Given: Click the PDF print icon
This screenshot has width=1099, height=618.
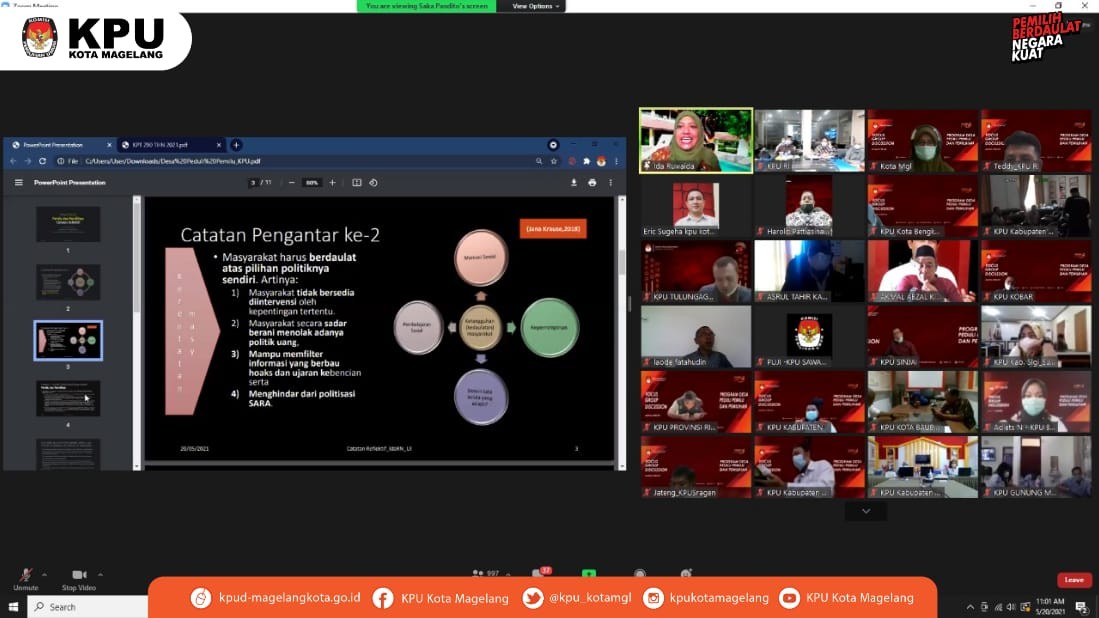Looking at the screenshot, I should coord(592,183).
